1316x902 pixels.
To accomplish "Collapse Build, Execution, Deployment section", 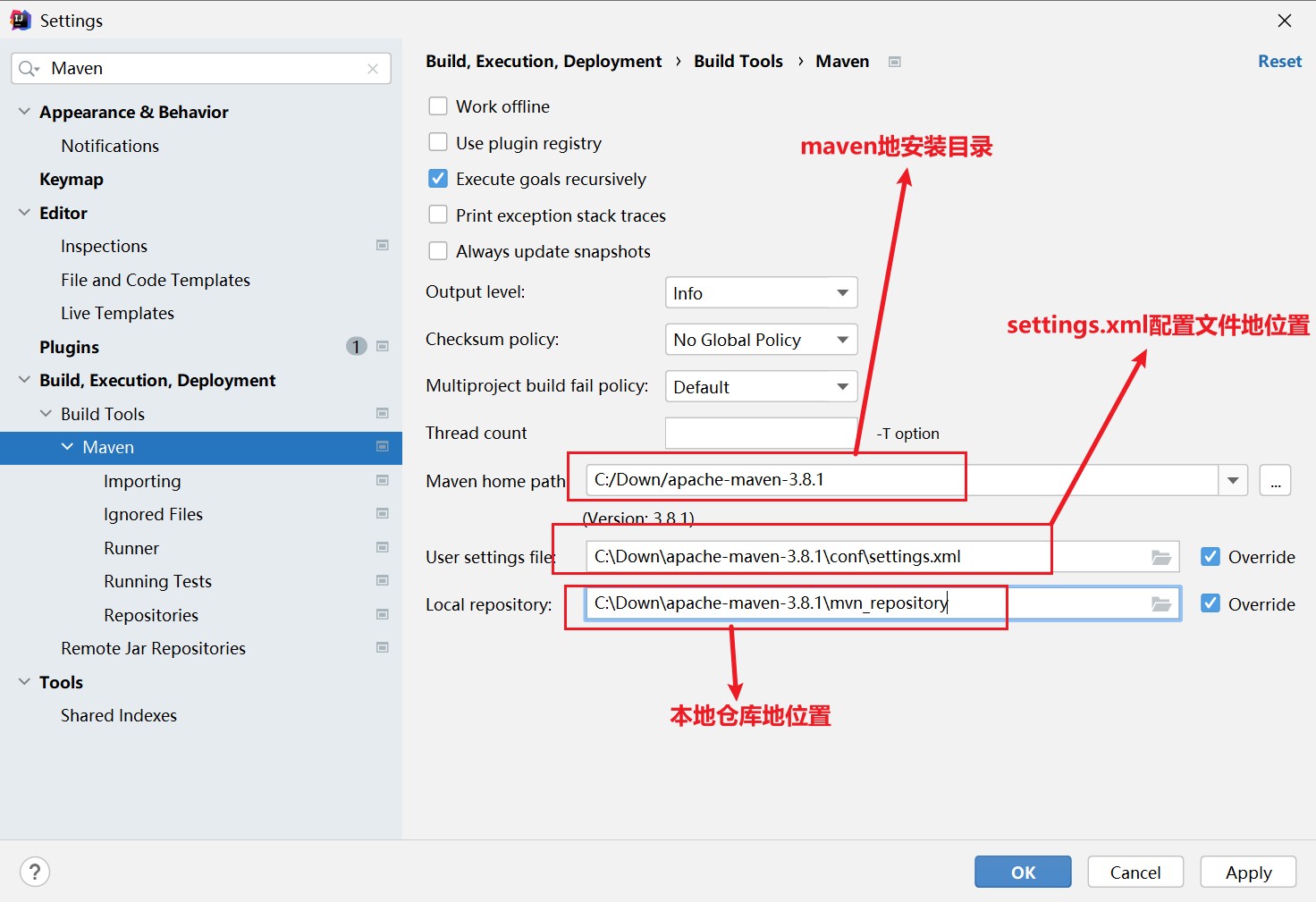I will (24, 380).
